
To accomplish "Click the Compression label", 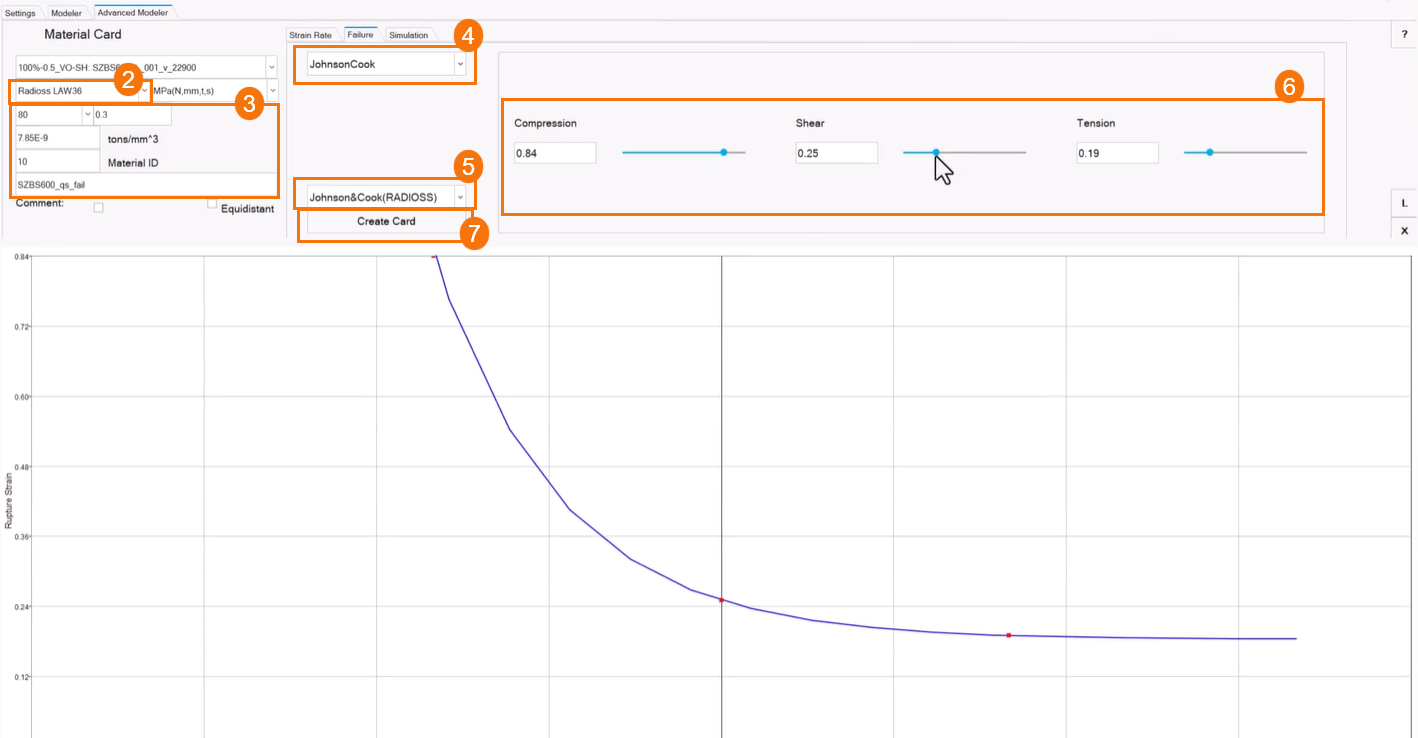I will pos(545,123).
